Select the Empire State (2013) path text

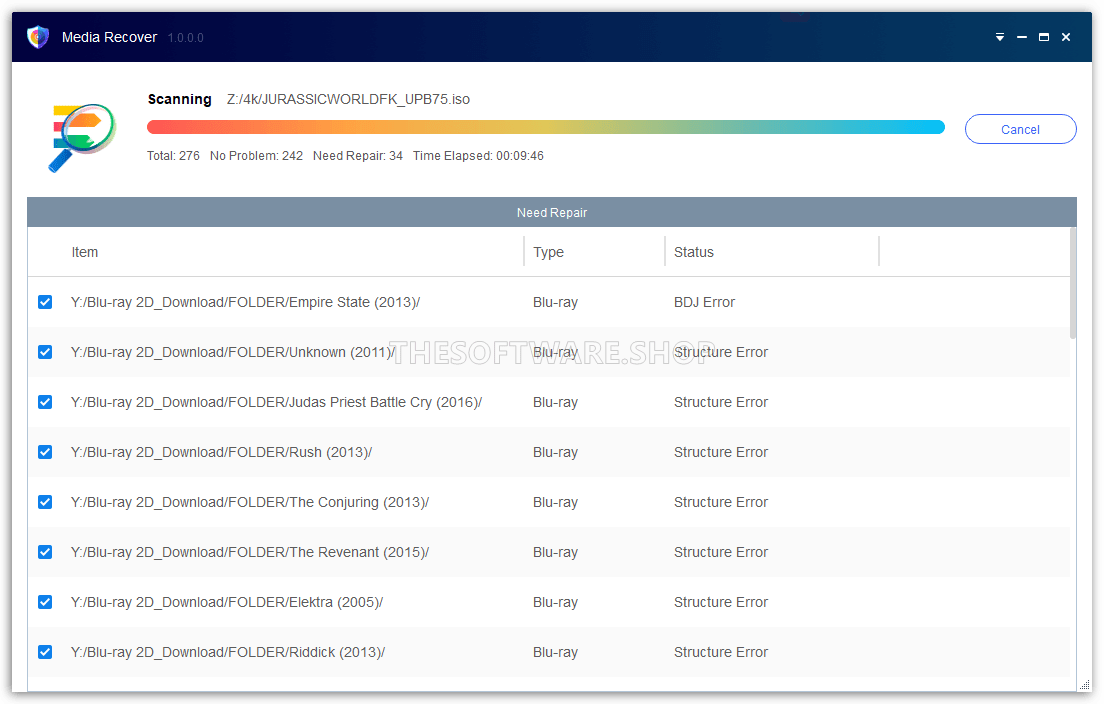coord(245,302)
